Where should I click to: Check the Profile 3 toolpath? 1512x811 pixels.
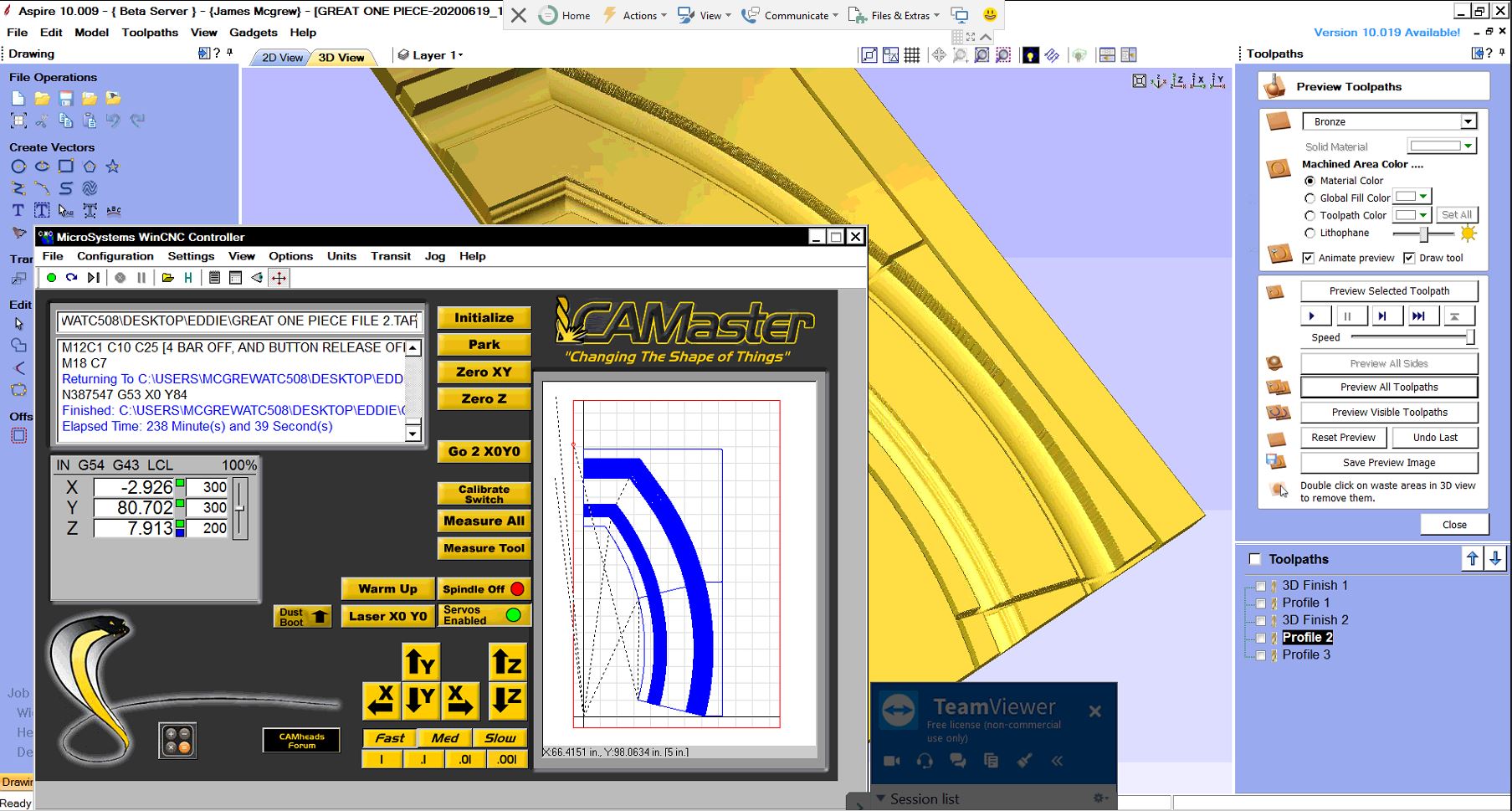pos(1261,655)
